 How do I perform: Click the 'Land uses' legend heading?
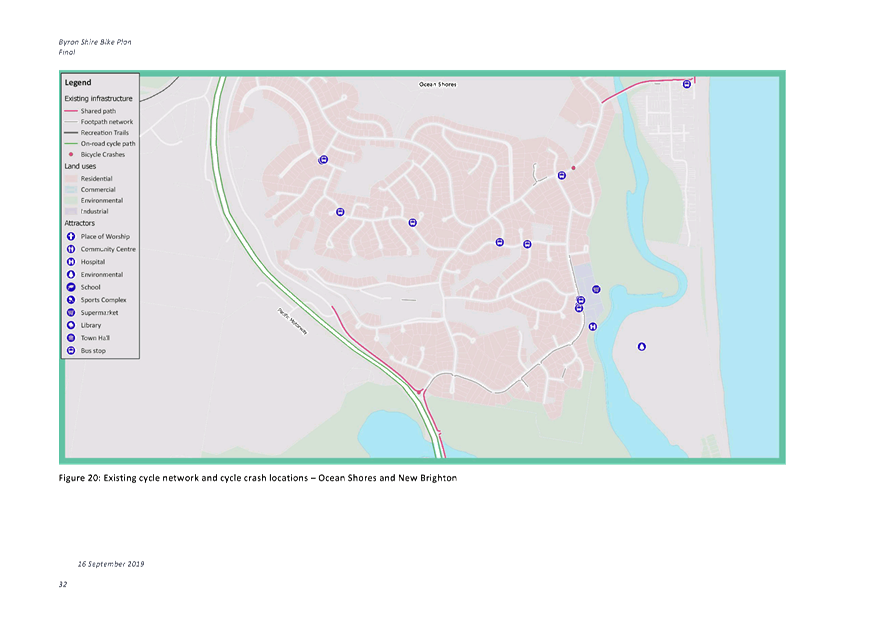pos(80,166)
